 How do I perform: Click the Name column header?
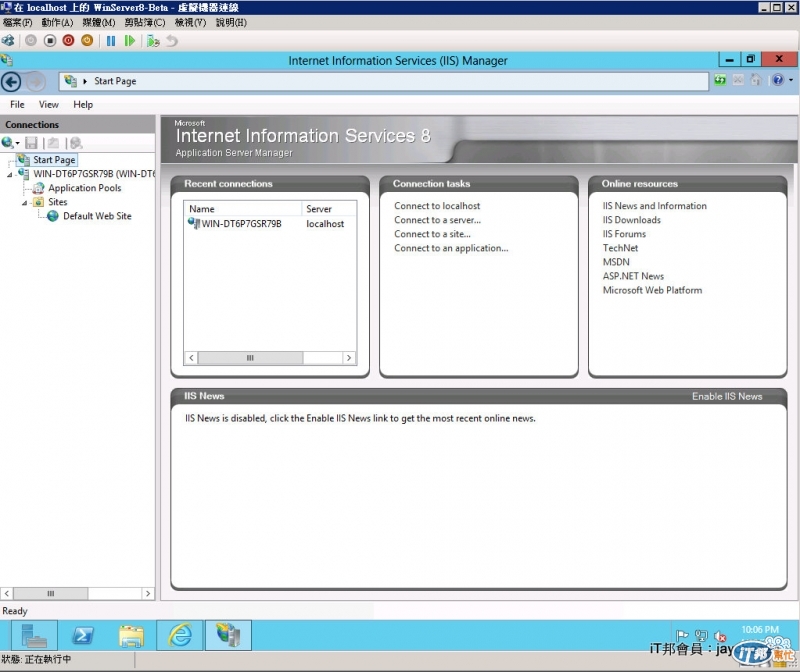coord(244,209)
